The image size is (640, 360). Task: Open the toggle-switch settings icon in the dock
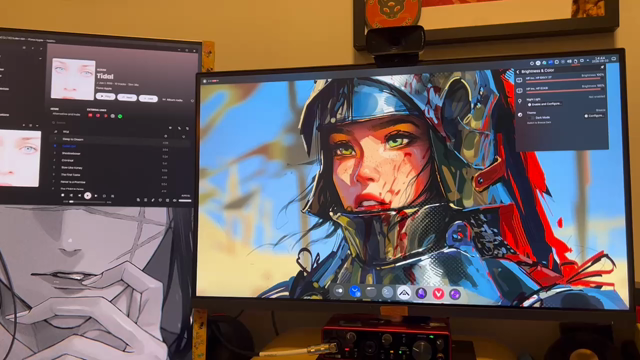tap(339, 291)
